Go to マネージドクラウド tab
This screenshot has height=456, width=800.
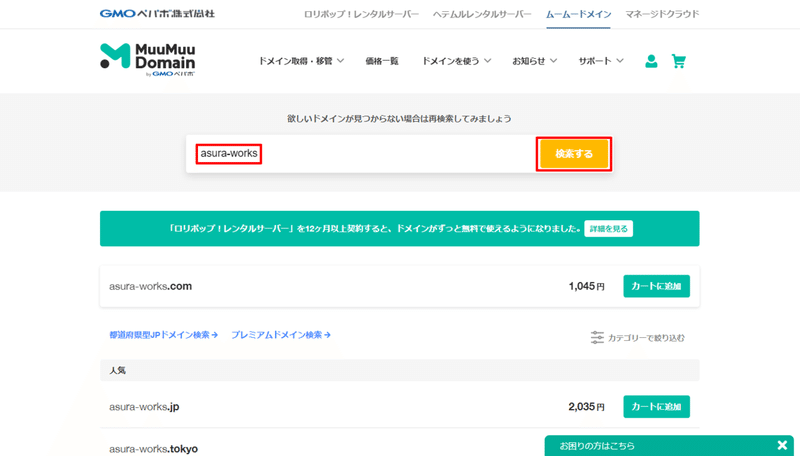[x=662, y=14]
